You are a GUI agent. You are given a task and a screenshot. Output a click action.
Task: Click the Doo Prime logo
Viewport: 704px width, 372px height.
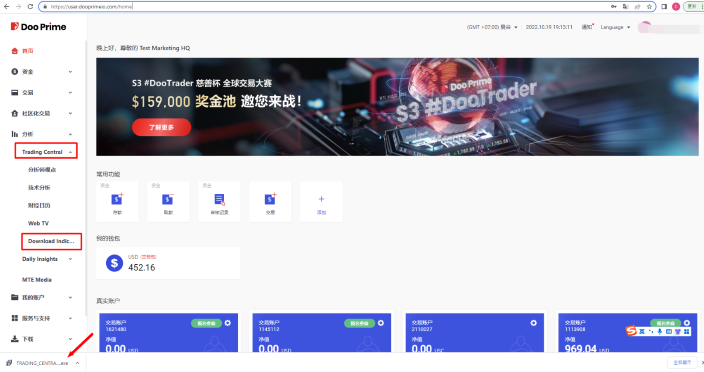pos(38,27)
